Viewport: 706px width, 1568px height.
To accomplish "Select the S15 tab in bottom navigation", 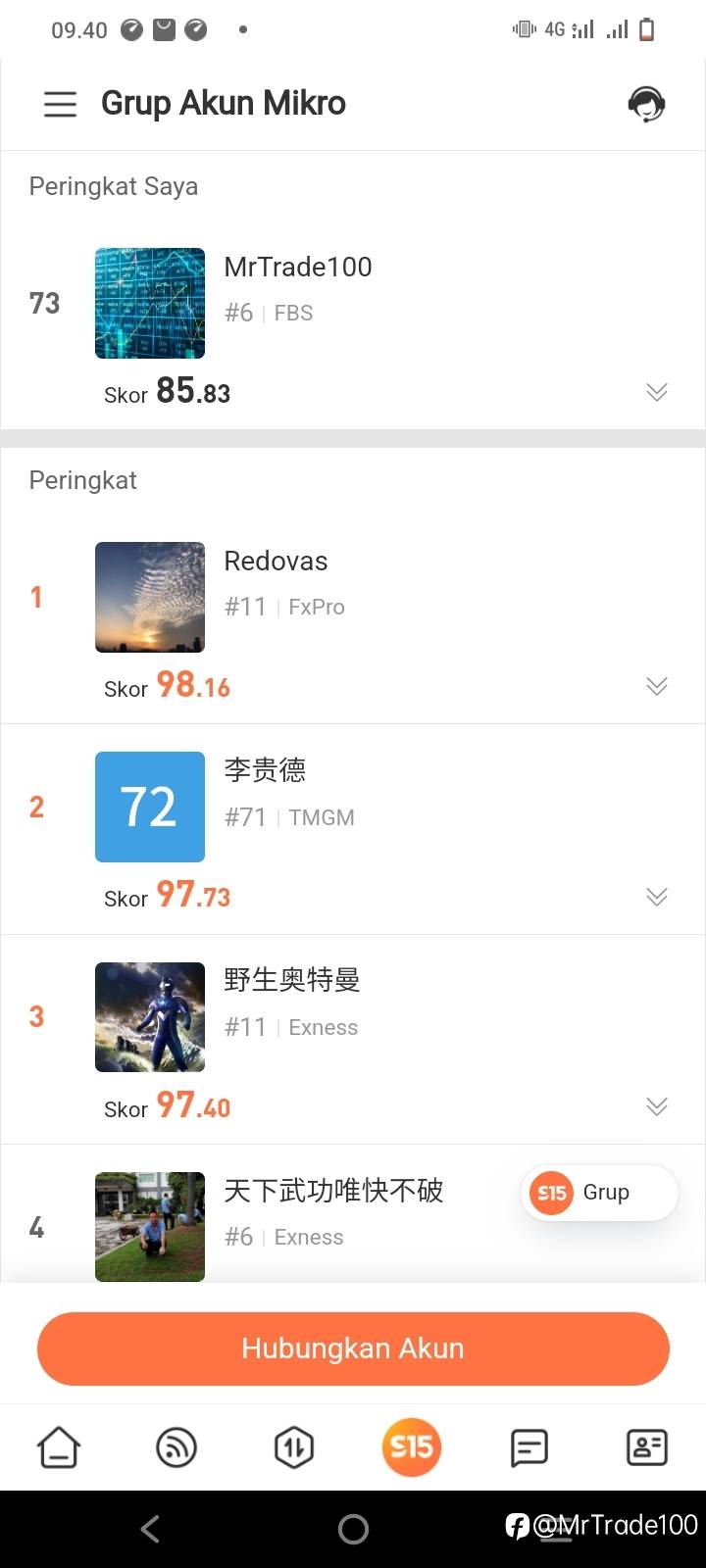I will point(412,1446).
